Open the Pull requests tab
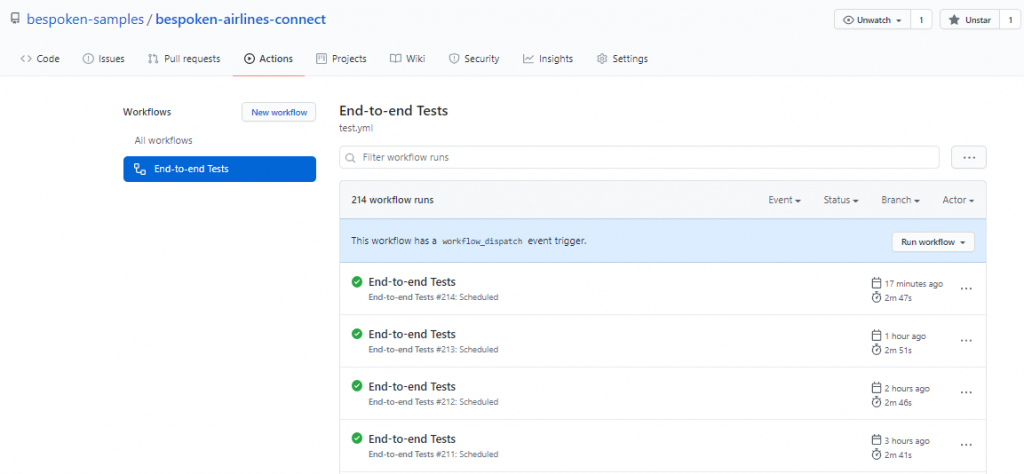Viewport: 1024px width, 474px height. tap(184, 59)
